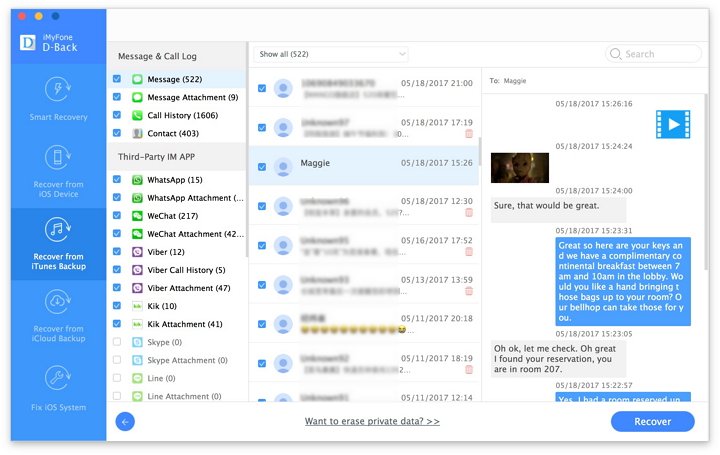
Task: Open the Want to erase private data link
Action: 372,421
